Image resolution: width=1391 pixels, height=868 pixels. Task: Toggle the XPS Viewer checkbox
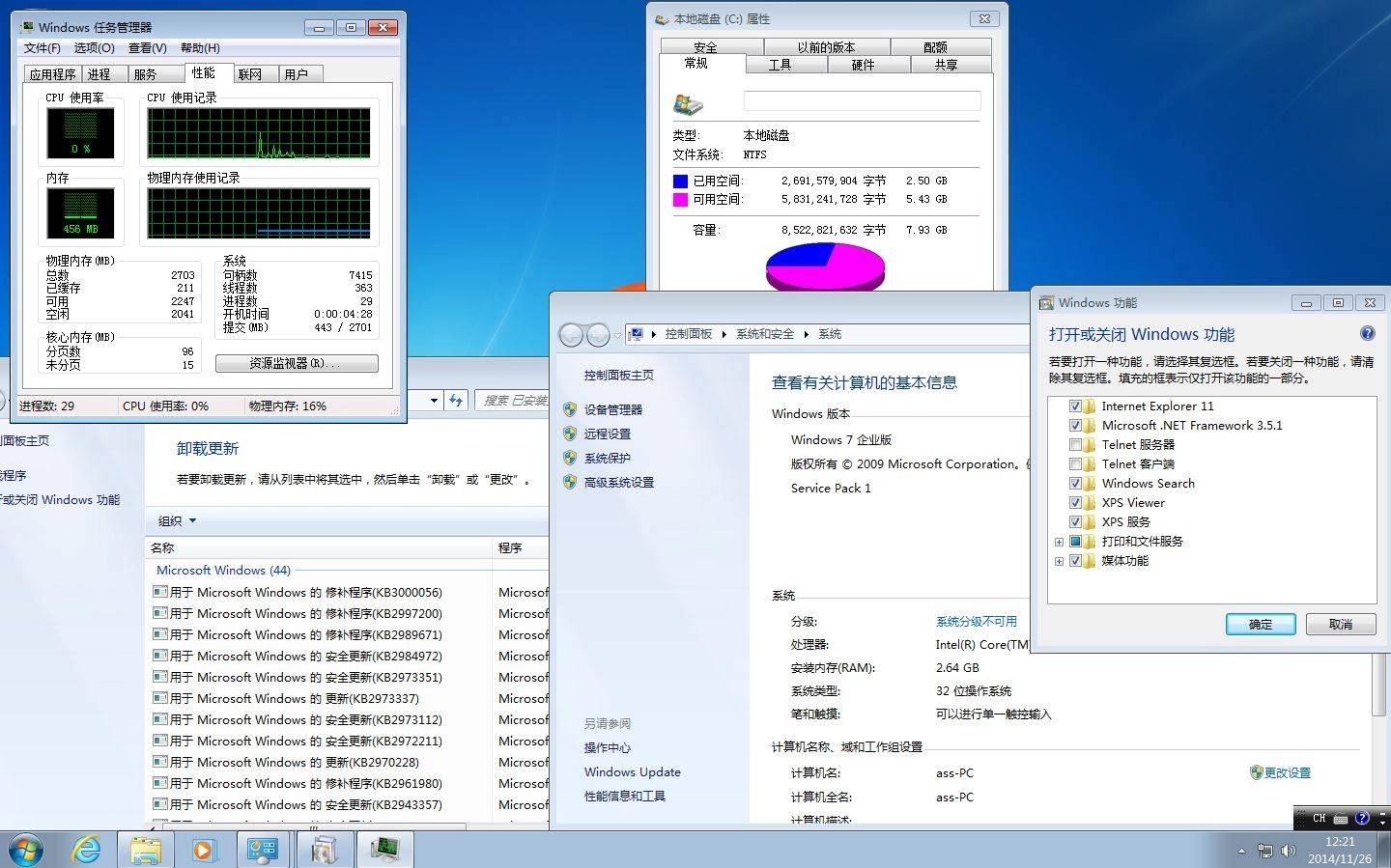coord(1075,502)
